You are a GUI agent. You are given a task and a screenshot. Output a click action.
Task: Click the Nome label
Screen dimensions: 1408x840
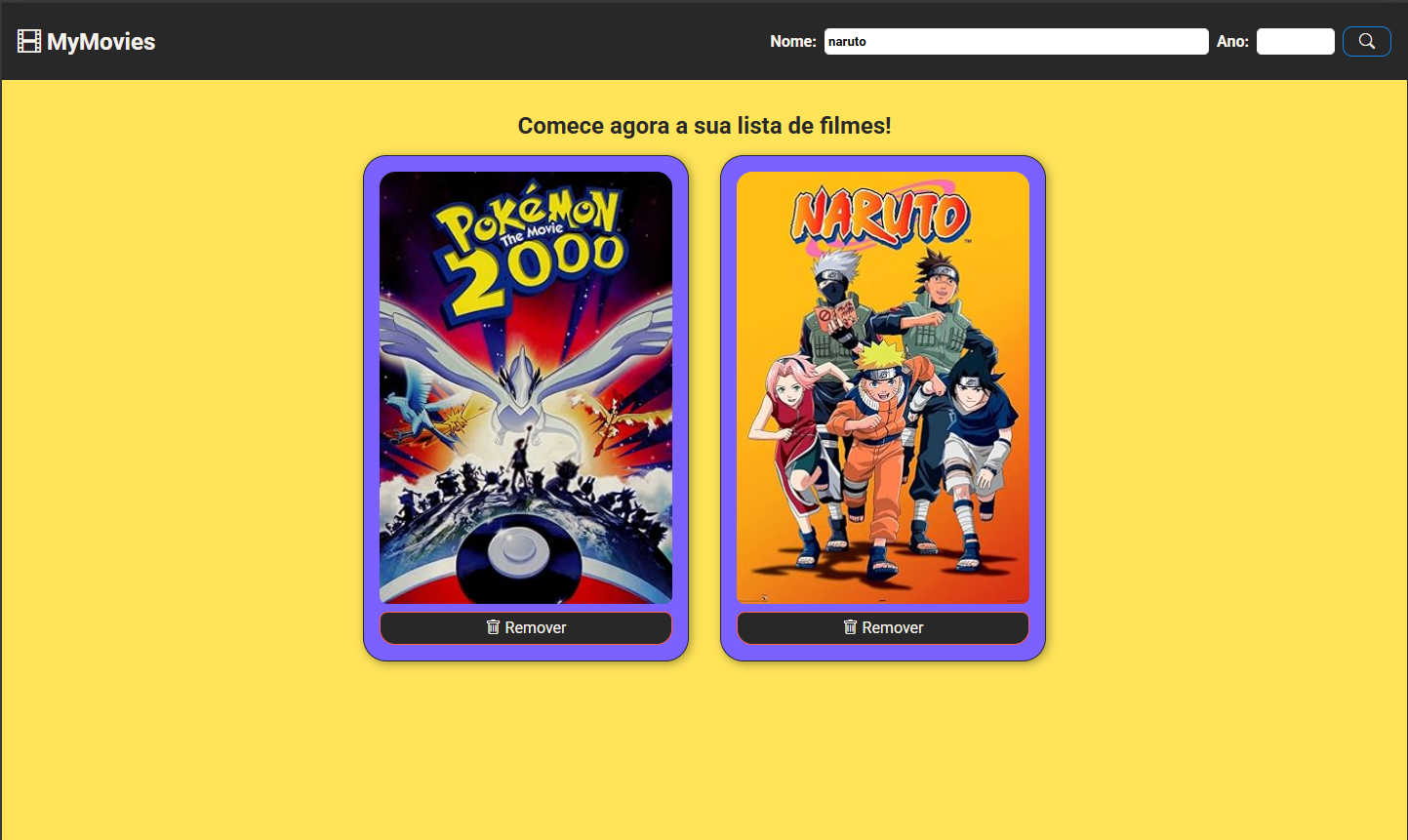tap(792, 42)
